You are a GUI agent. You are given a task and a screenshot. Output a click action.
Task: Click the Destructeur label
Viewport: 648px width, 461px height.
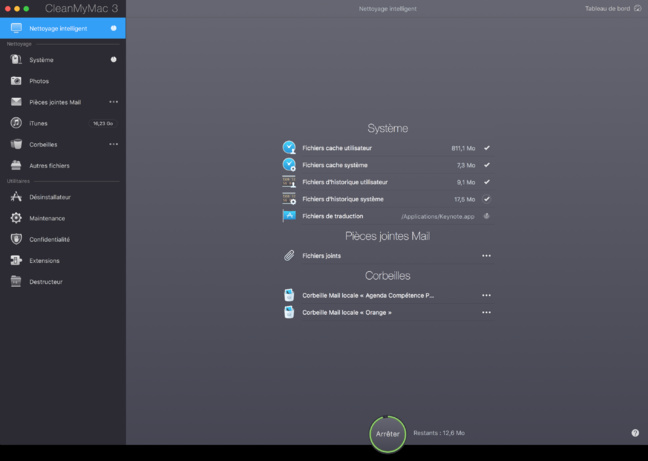(x=46, y=282)
